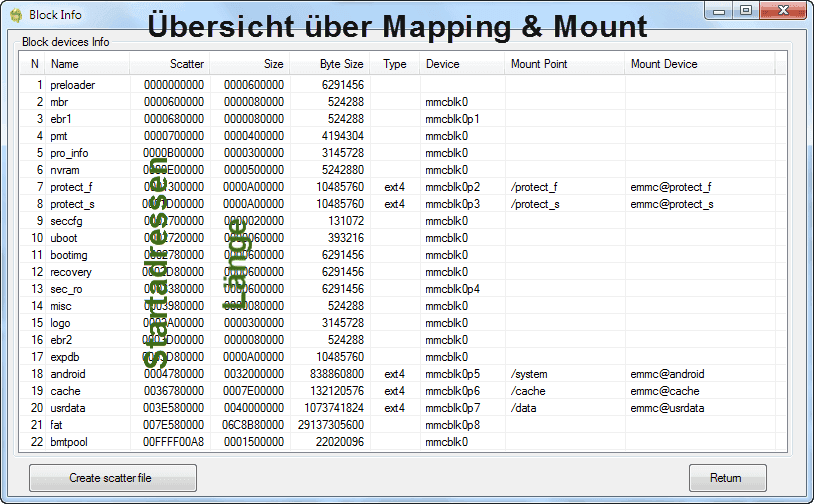Select the expdb partition name

pyautogui.click(x=64, y=357)
